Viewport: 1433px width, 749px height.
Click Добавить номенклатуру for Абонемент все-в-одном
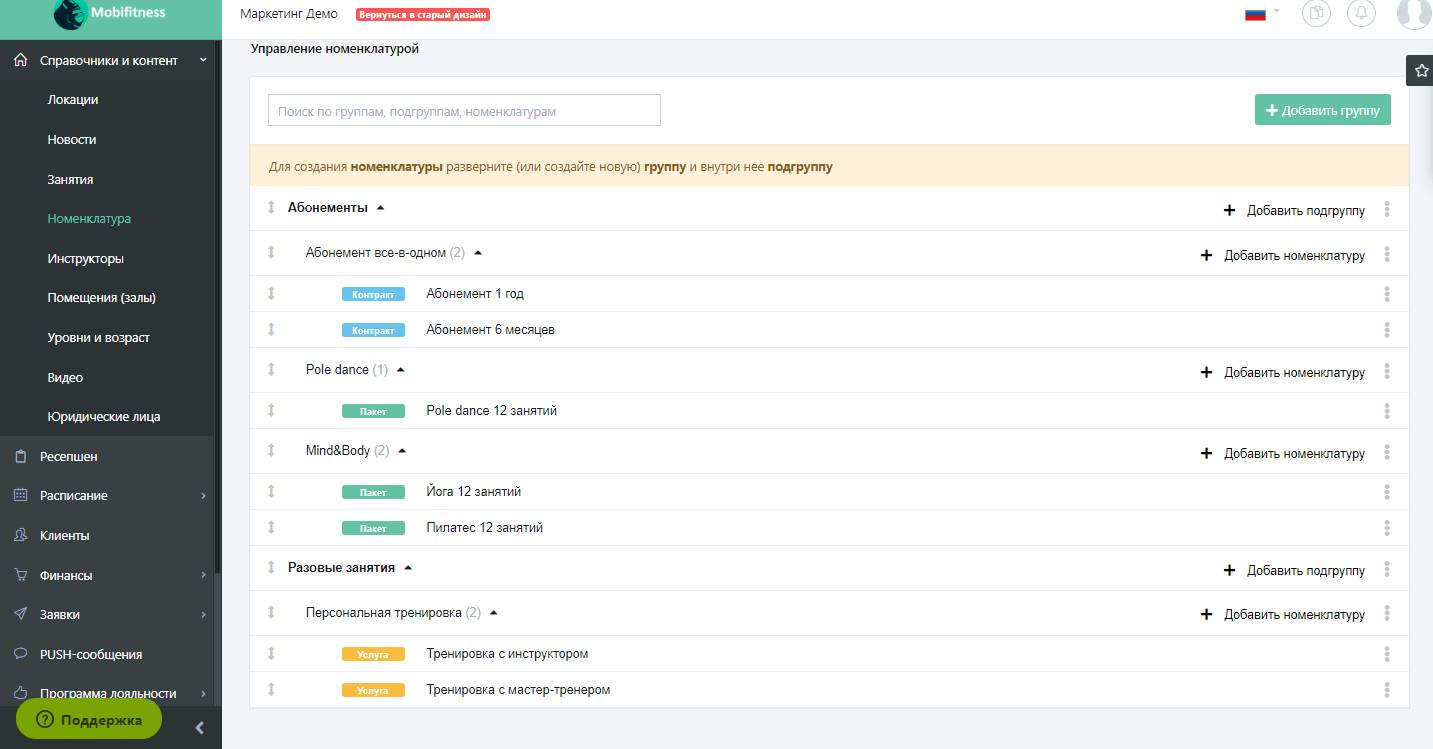[1282, 255]
